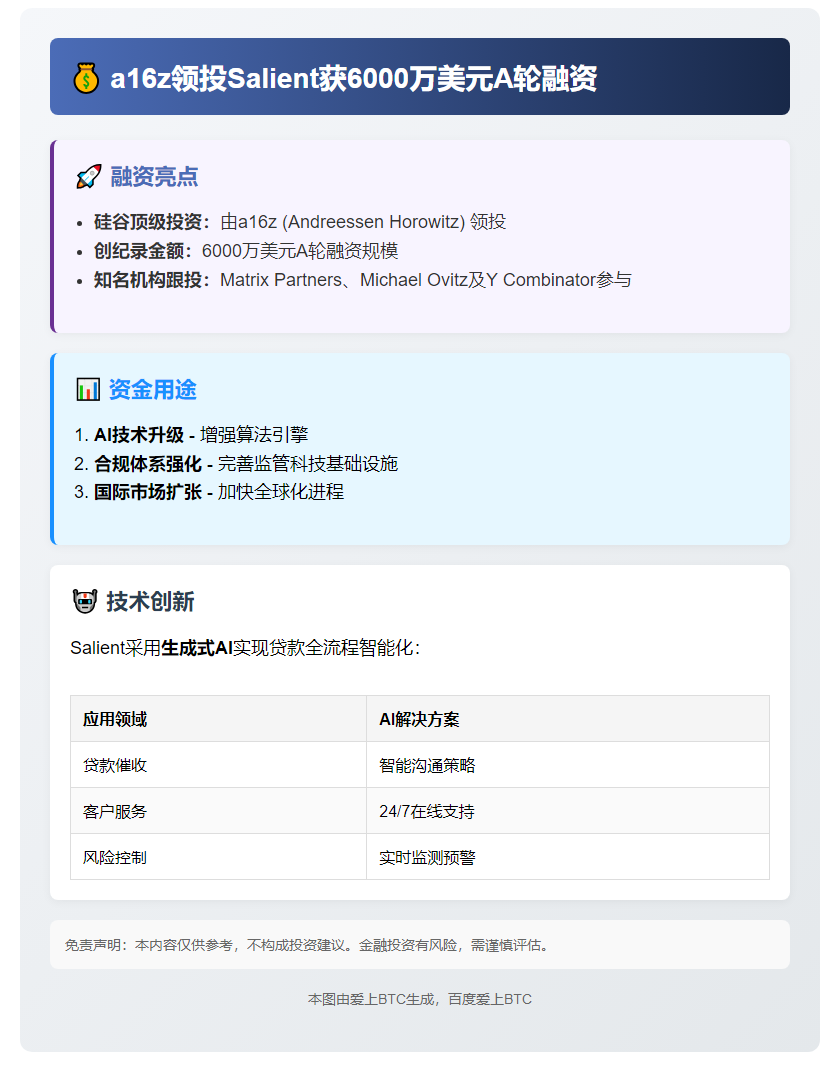Image resolution: width=840 pixels, height=1084 pixels.
Task: Click table cell 风险控制
Action: click(218, 857)
